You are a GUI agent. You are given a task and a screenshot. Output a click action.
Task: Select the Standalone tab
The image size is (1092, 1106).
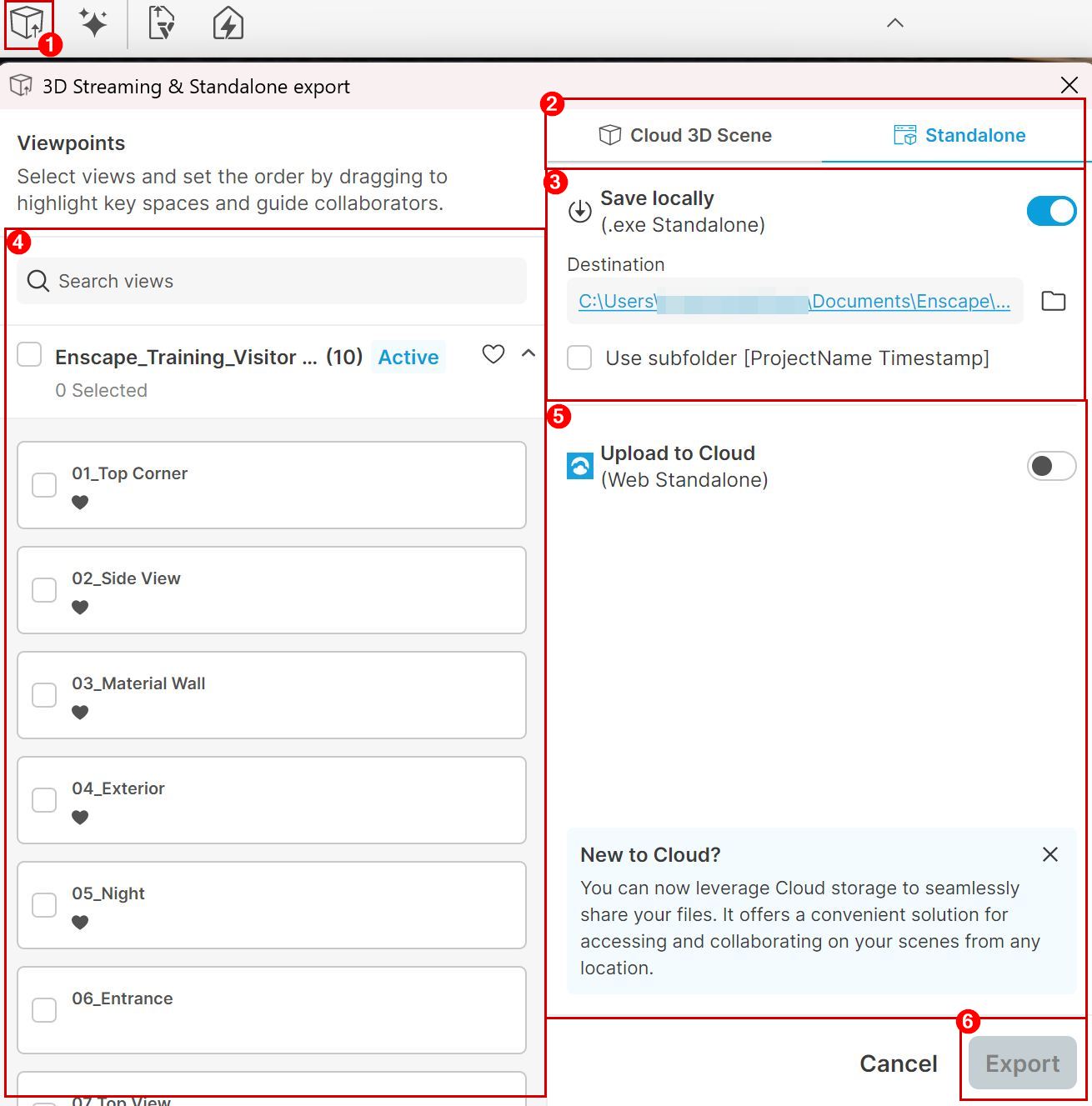(959, 135)
